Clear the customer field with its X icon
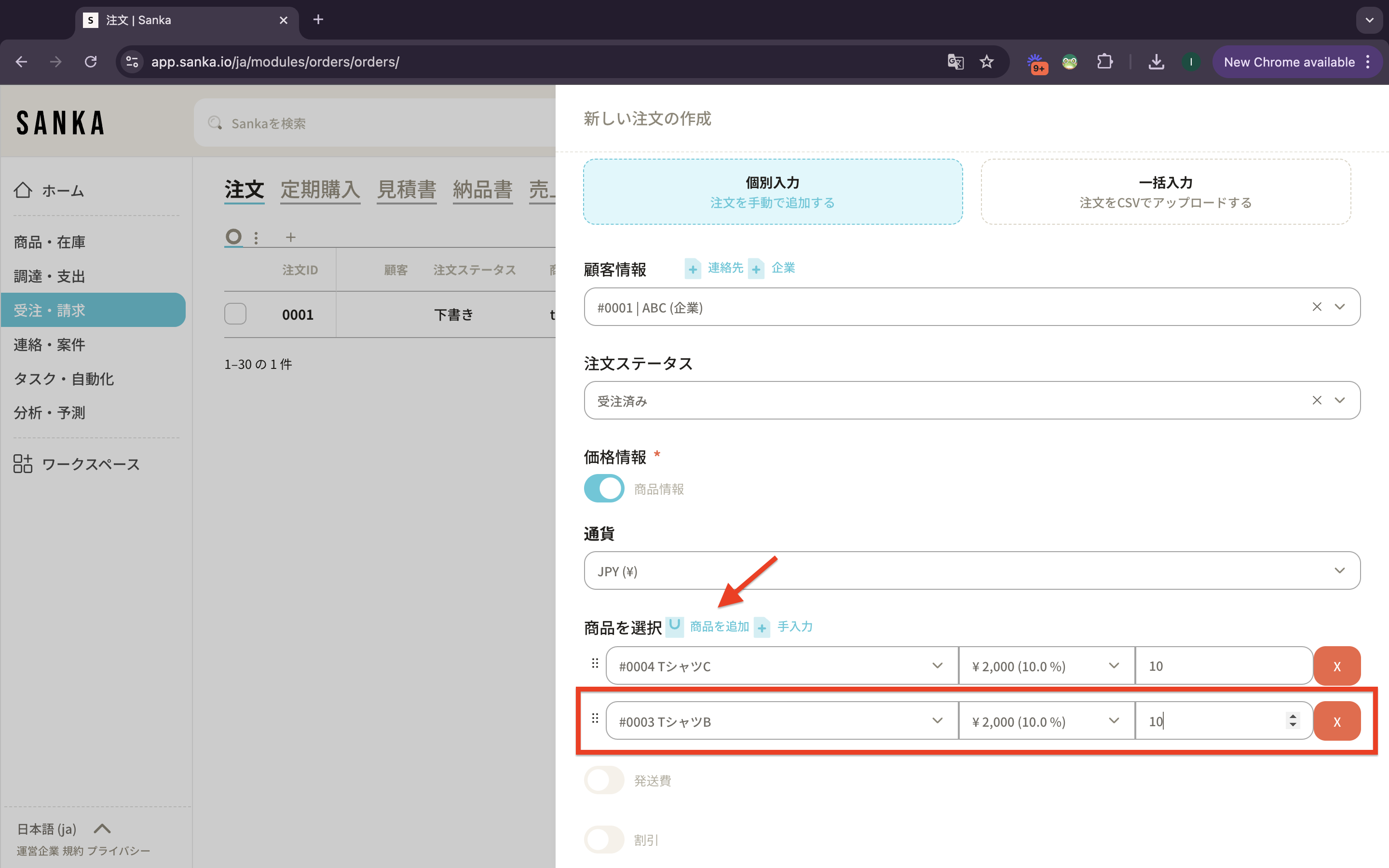 click(x=1317, y=307)
